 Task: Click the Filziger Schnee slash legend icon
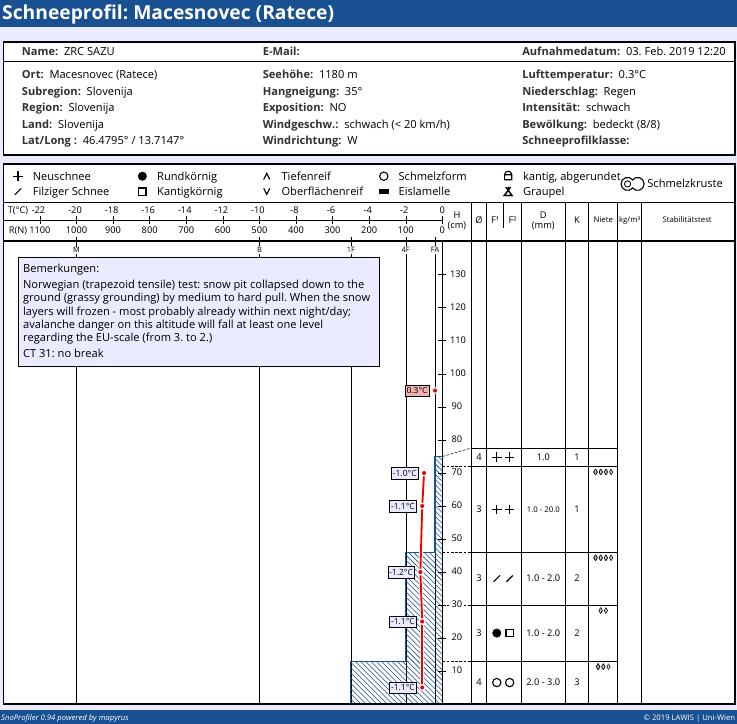(x=18, y=191)
